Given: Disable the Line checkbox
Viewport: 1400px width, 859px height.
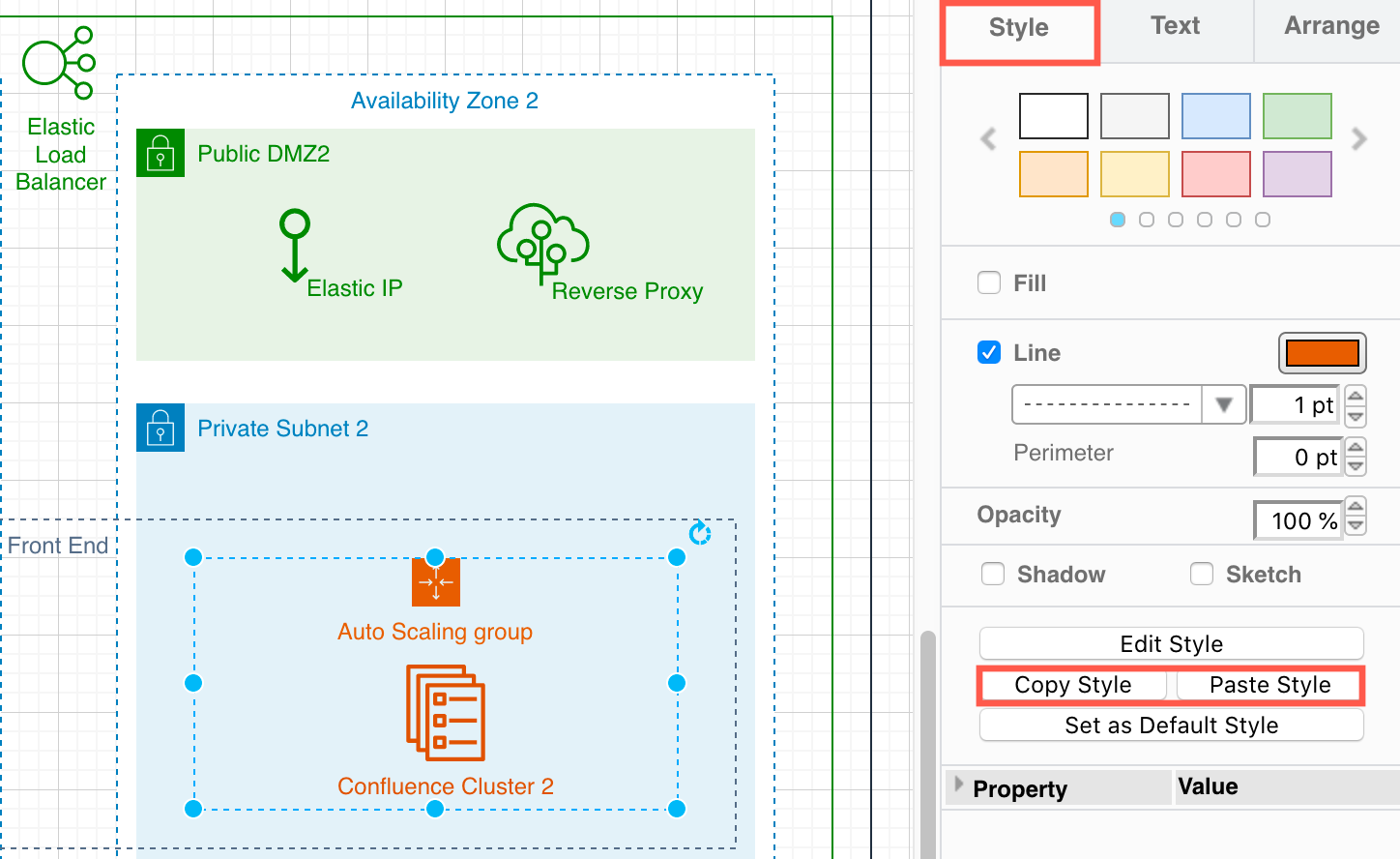Looking at the screenshot, I should pyautogui.click(x=988, y=352).
